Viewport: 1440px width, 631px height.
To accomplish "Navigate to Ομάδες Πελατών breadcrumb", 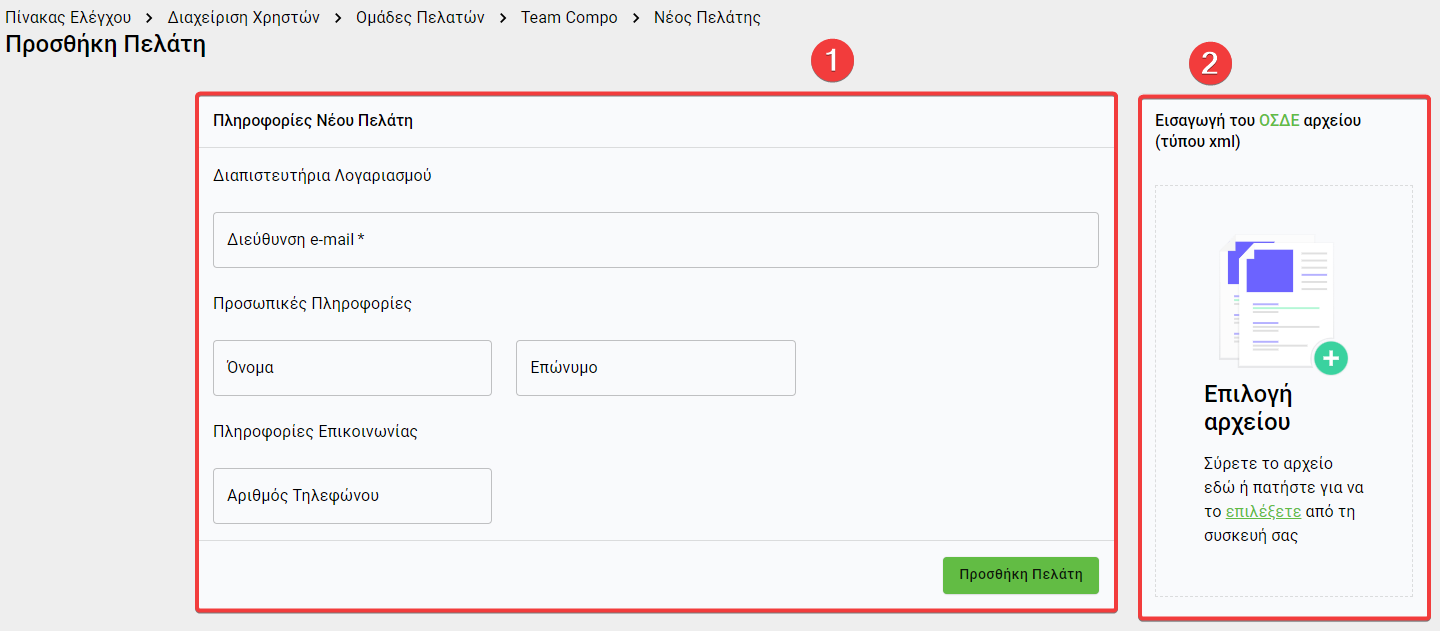I will coord(420,18).
